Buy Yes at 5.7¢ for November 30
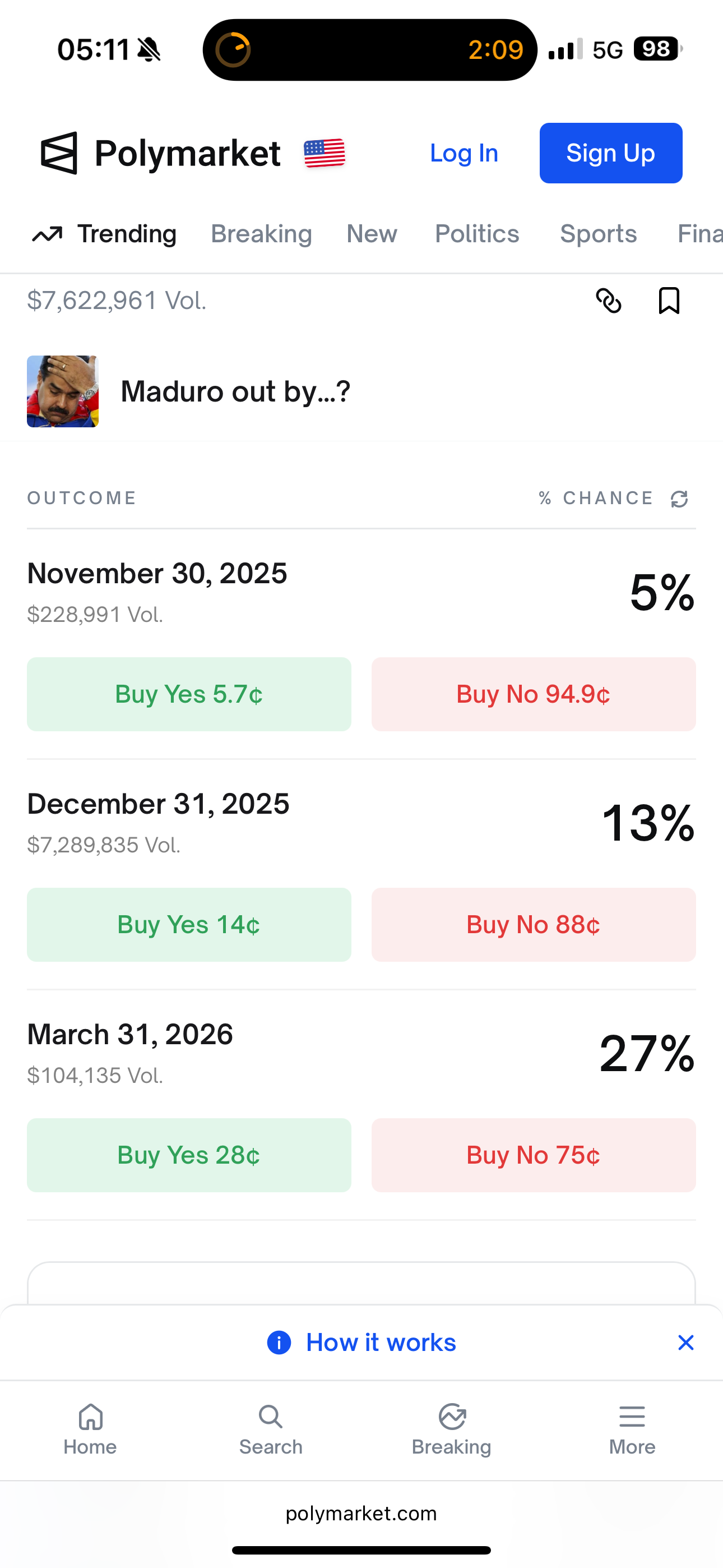 click(x=189, y=694)
